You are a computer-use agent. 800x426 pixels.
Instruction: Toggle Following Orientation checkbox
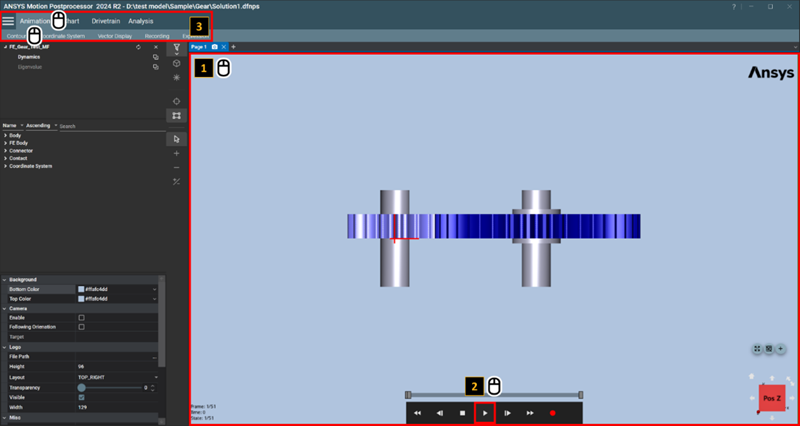(81, 327)
